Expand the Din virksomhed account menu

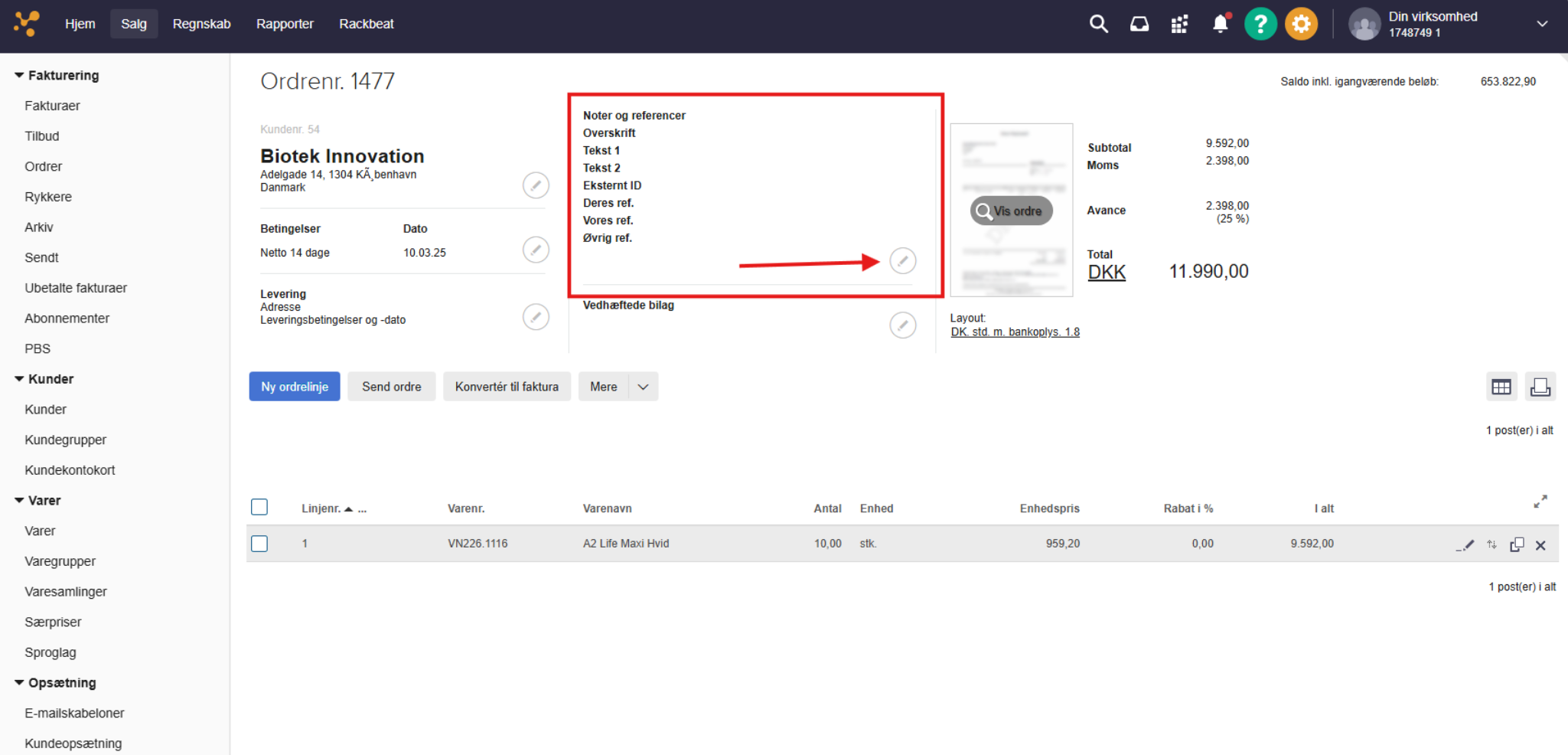coord(1542,25)
